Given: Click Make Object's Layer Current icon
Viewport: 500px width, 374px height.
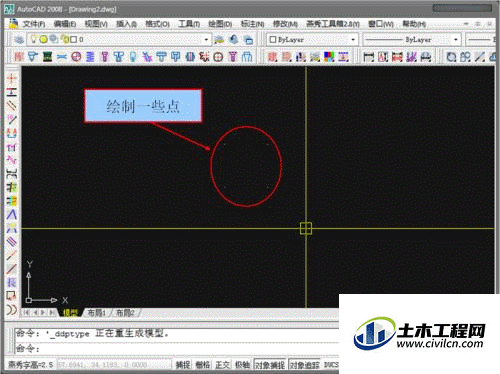Looking at the screenshot, I should coord(219,40).
